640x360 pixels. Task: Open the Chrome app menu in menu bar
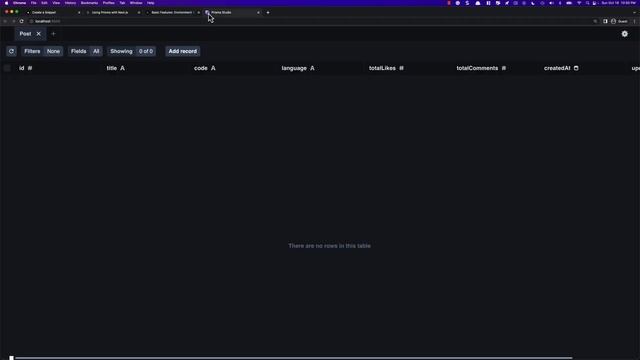(x=19, y=3)
